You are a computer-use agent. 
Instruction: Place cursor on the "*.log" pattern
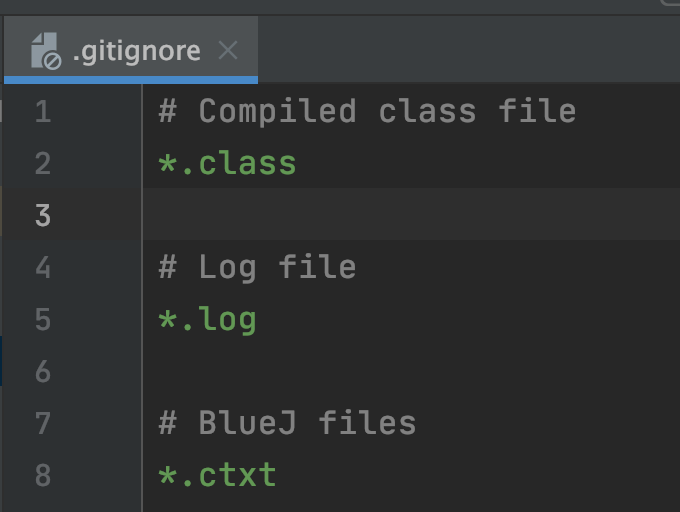(207, 319)
